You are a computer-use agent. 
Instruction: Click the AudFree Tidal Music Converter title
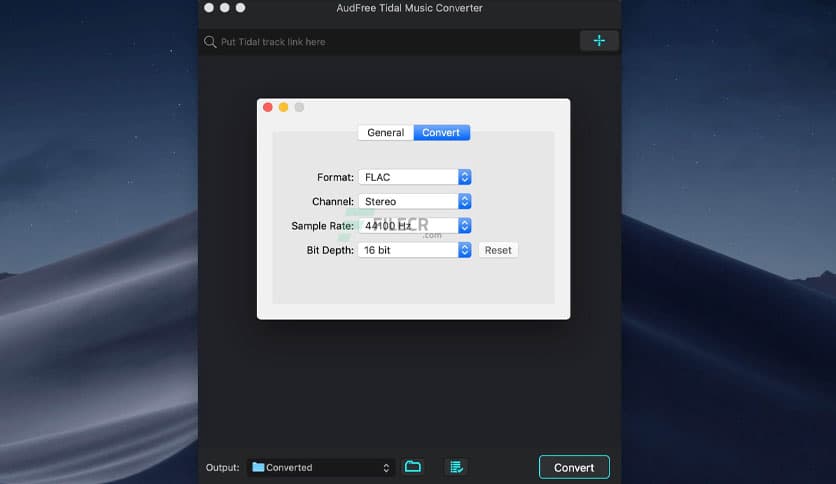[x=409, y=8]
